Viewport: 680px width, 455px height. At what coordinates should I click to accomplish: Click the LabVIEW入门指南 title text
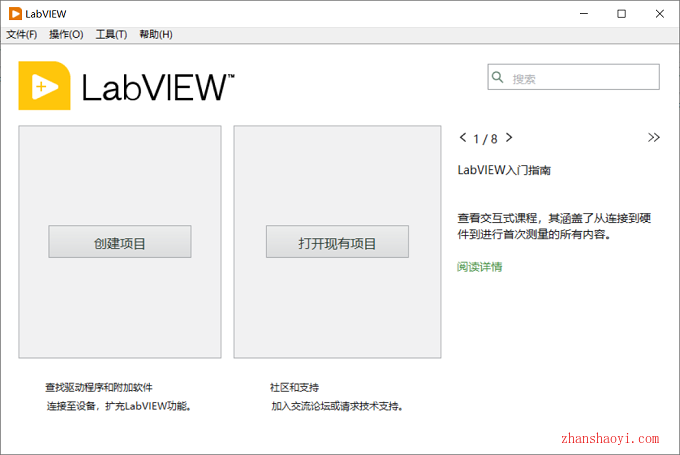(x=504, y=170)
